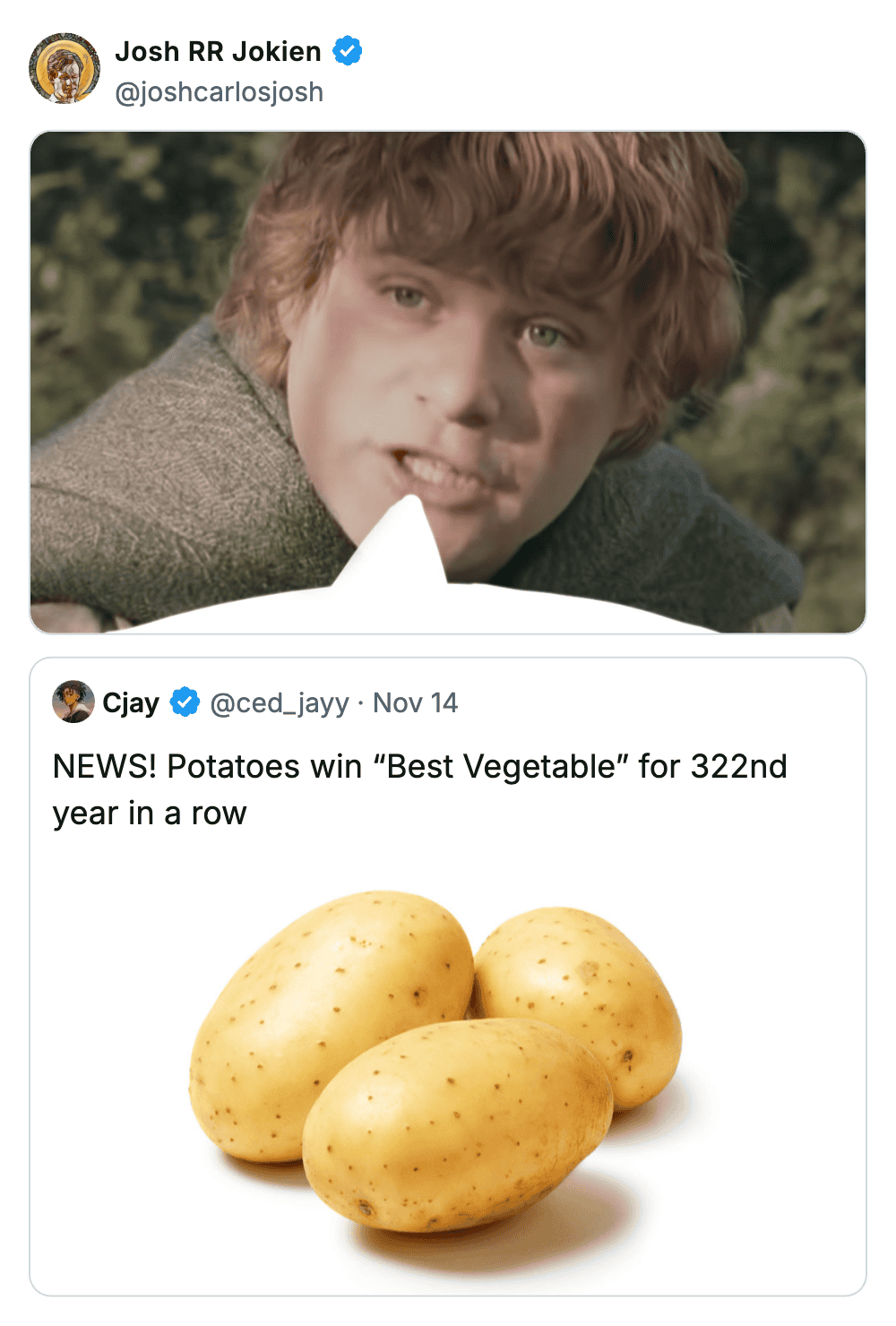Open the Cjay display name link
Image resolution: width=896 pixels, height=1326 pixels.
(x=131, y=703)
